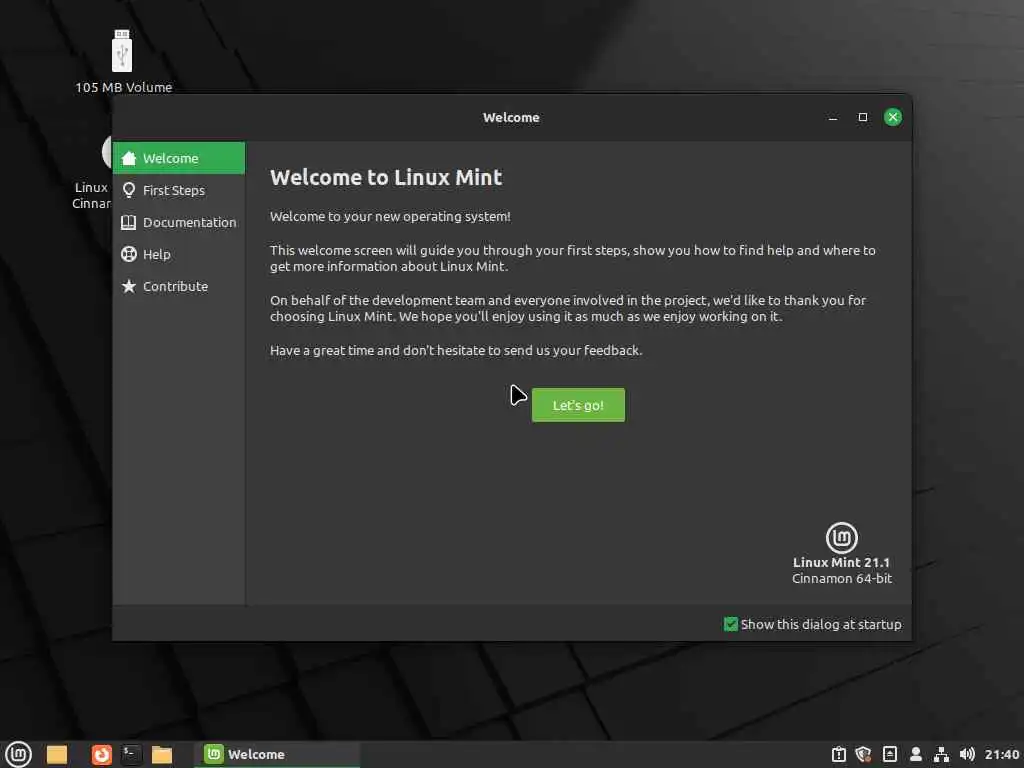Launch the Firefox browser from the taskbar

(101, 754)
